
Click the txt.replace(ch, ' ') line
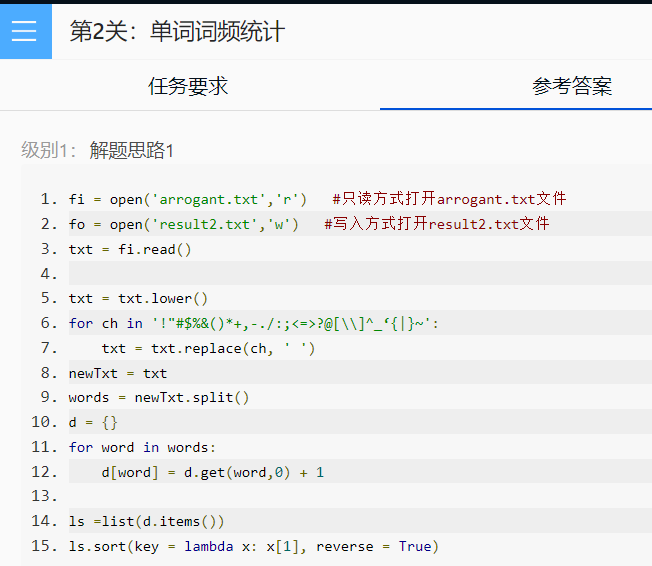(x=208, y=348)
